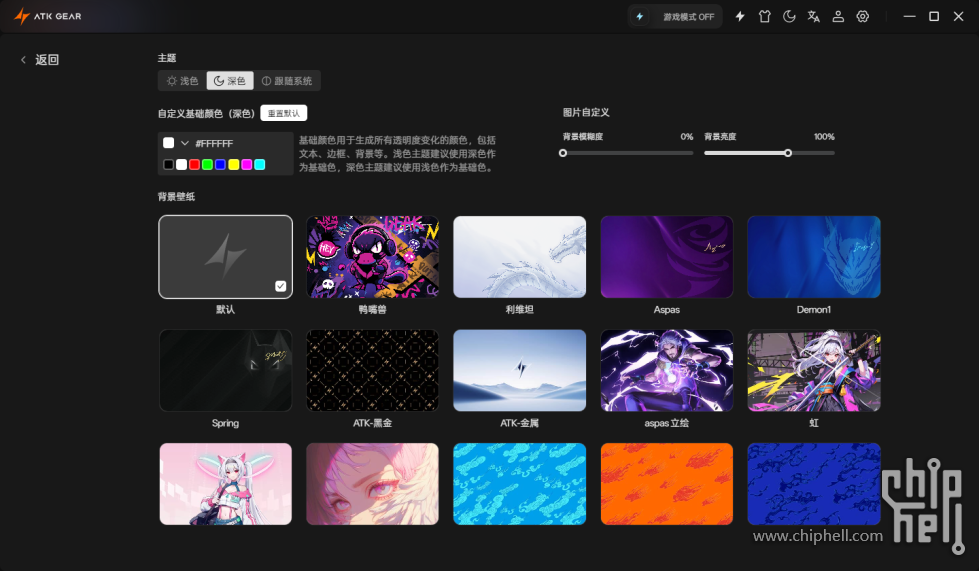Pick the red preset swatch
This screenshot has height=571, width=979.
(194, 165)
